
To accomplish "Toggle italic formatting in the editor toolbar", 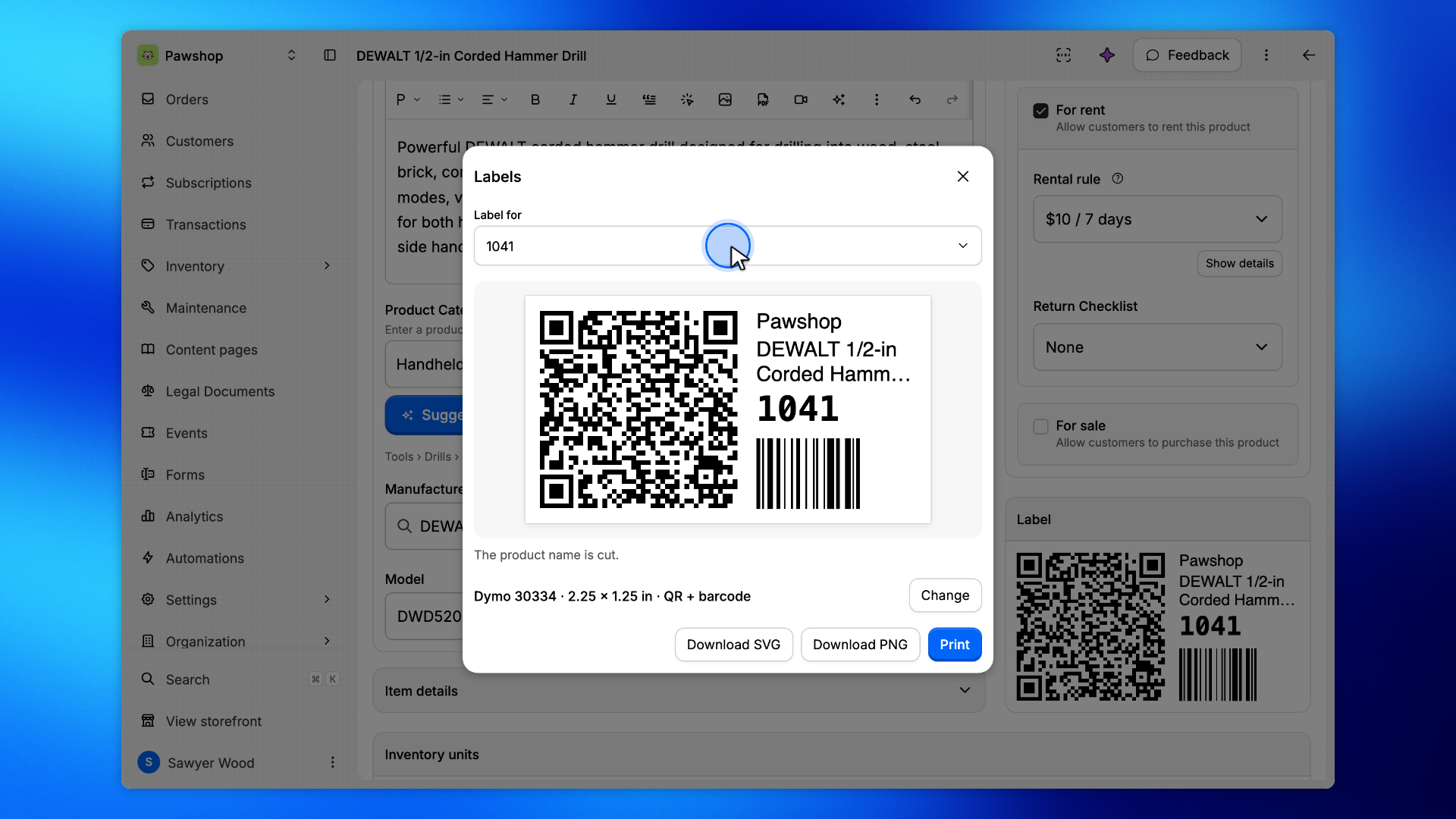I will (x=573, y=99).
